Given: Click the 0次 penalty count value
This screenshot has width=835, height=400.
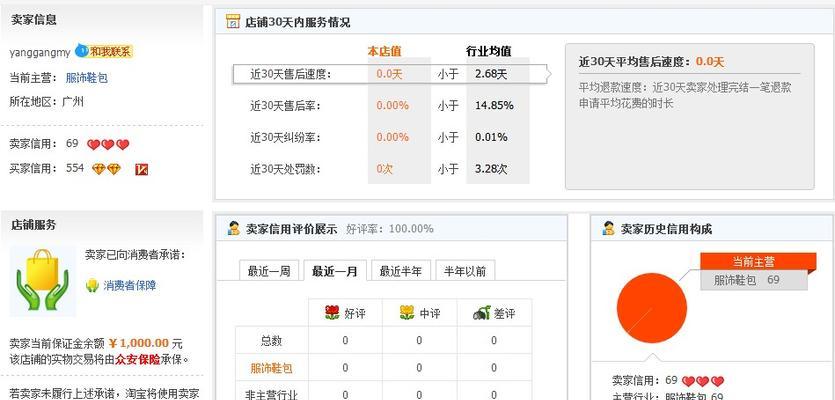Looking at the screenshot, I should (384, 169).
